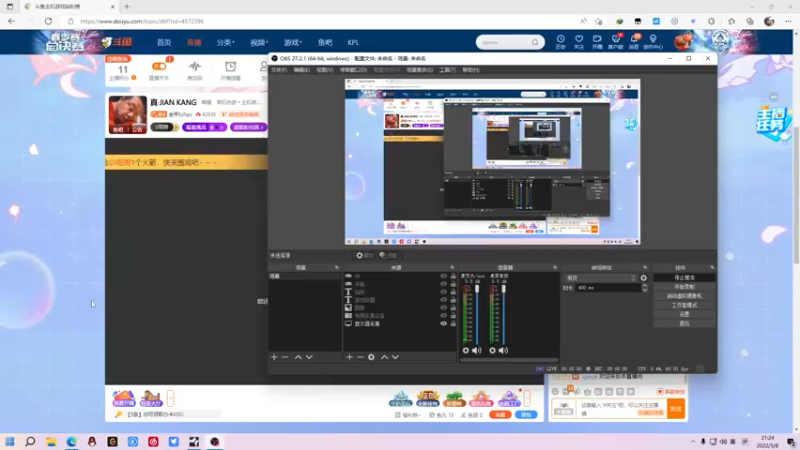Image resolution: width=800 pixels, height=450 pixels.
Task: Click the Settings button in OBS controls
Action: tap(684, 314)
